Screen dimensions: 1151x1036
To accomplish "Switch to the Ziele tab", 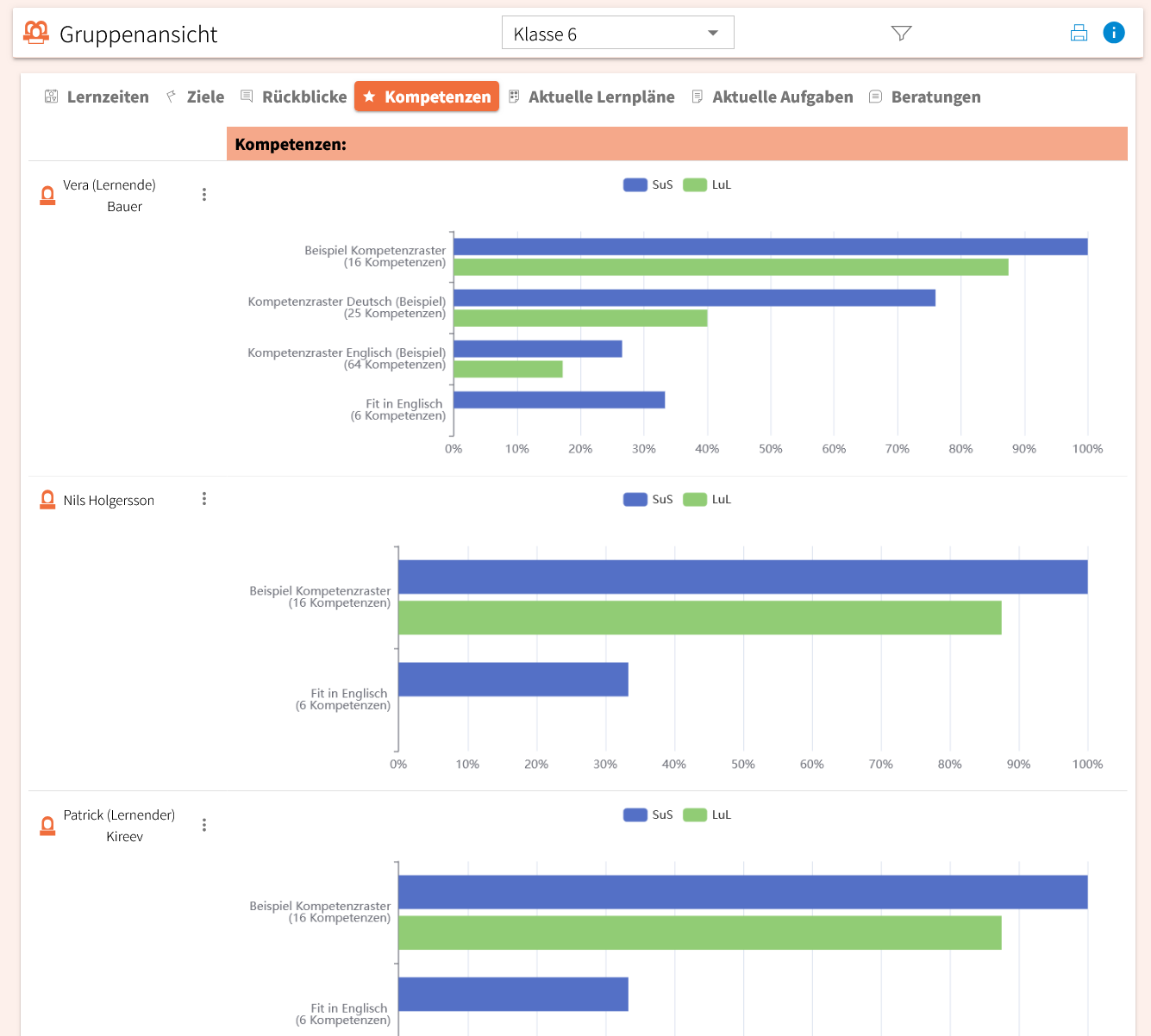I will [x=196, y=97].
